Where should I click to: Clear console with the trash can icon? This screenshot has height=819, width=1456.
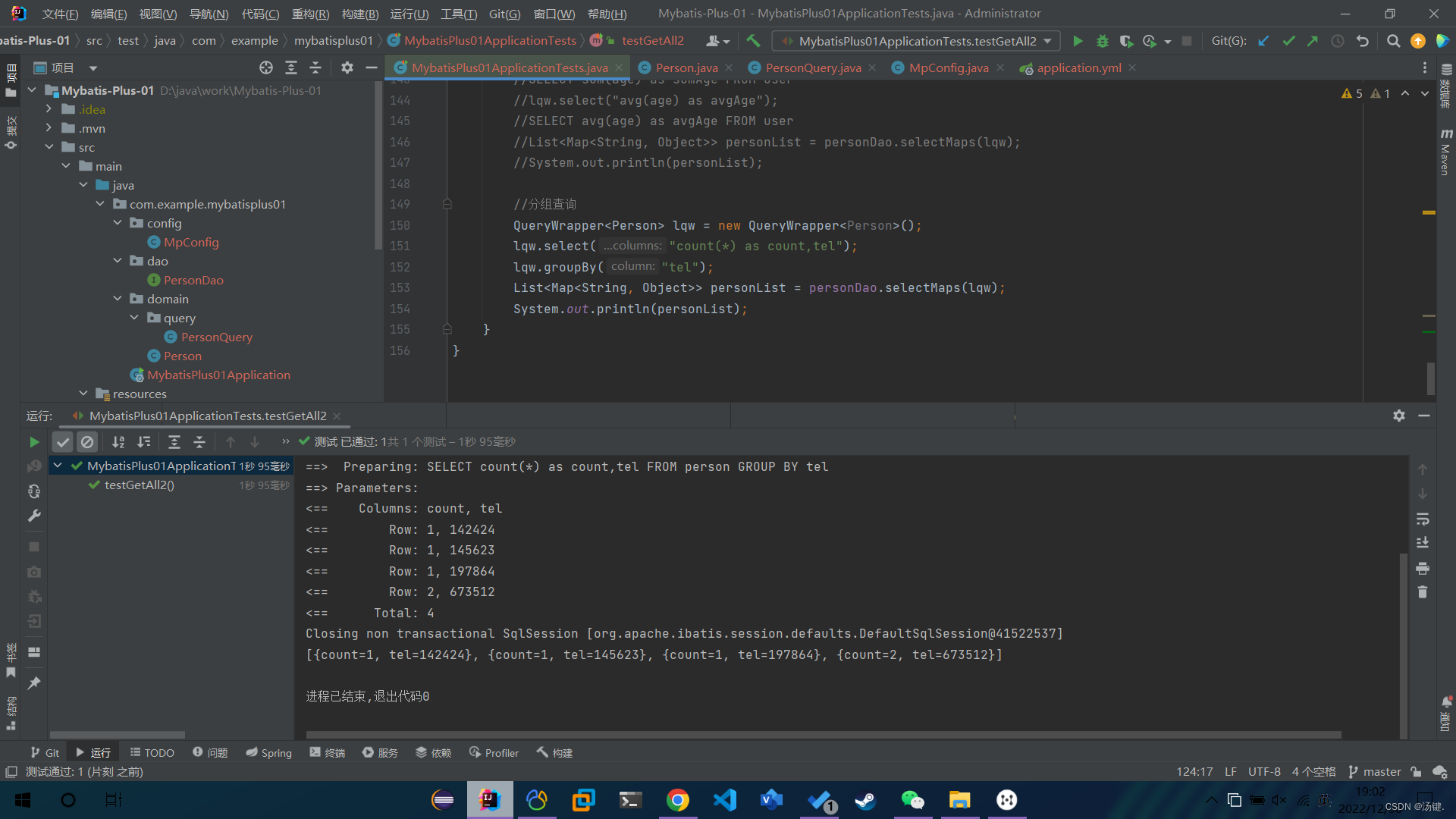point(1423,592)
